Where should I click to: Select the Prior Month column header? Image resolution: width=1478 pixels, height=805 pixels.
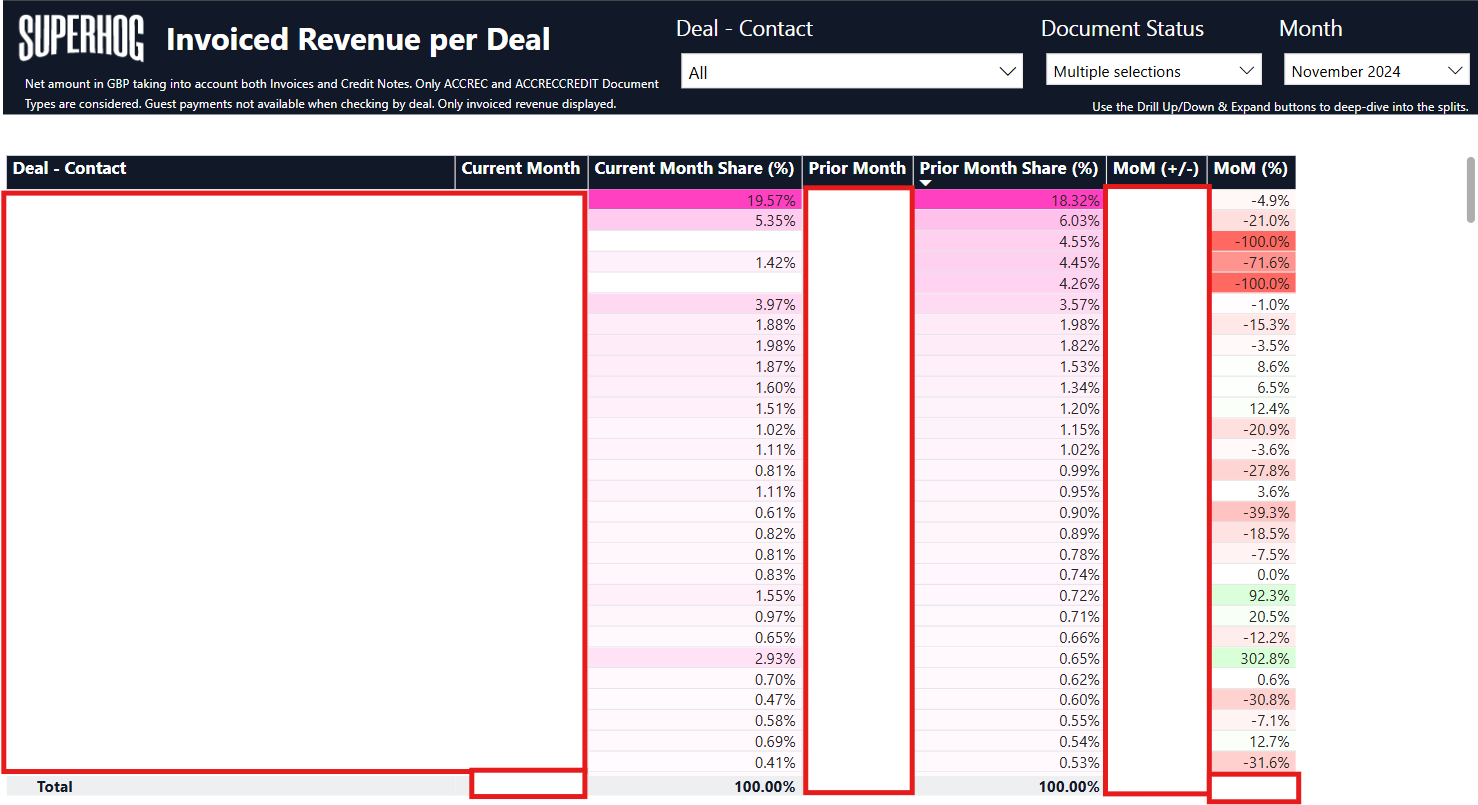[857, 169]
